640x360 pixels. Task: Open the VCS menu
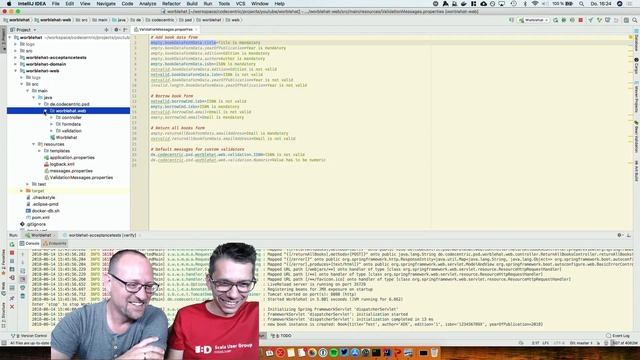click(x=240, y=4)
